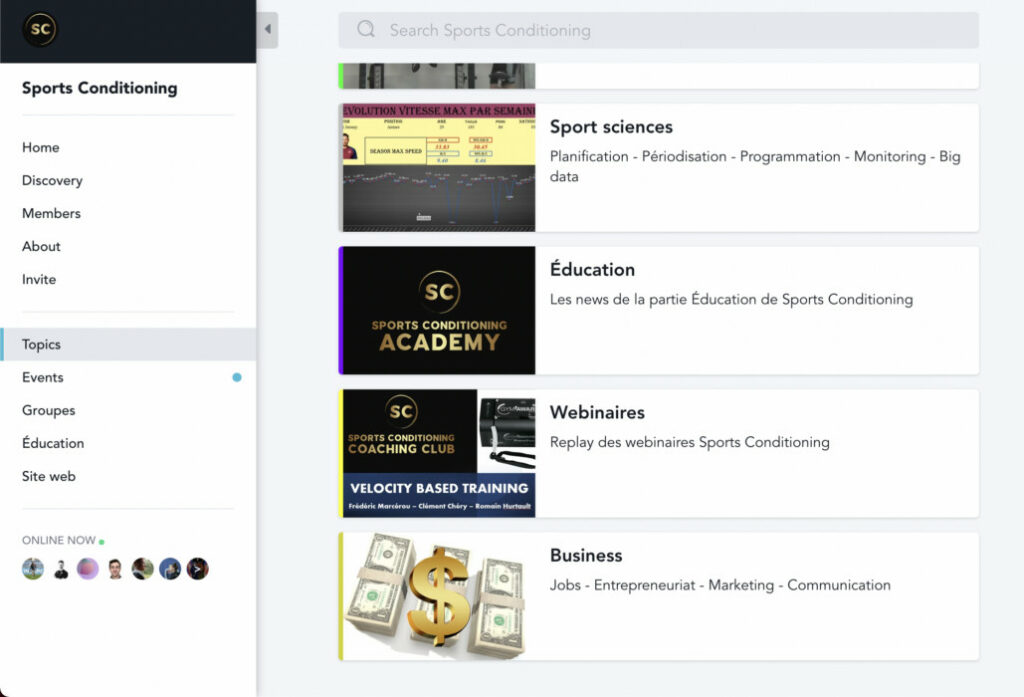The height and width of the screenshot is (697, 1024).
Task: Click the SC logo in the sidebar header
Action: click(40, 30)
